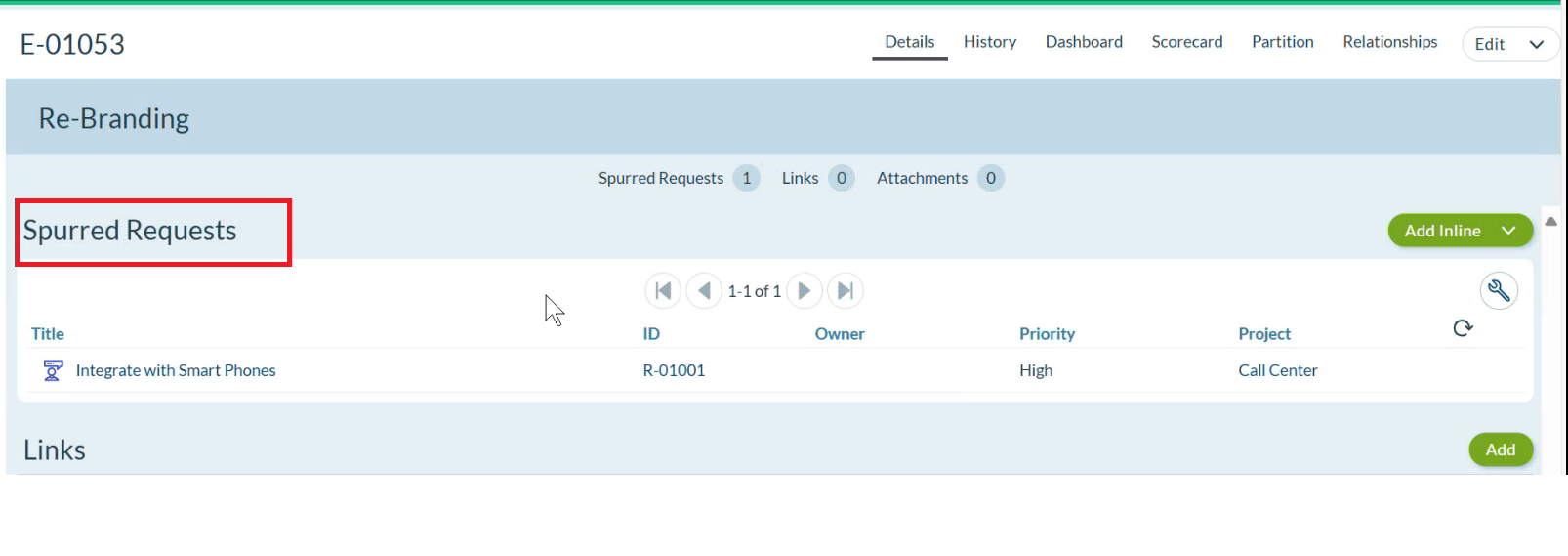Go to previous page of results
1568x556 pixels.
[x=704, y=291]
